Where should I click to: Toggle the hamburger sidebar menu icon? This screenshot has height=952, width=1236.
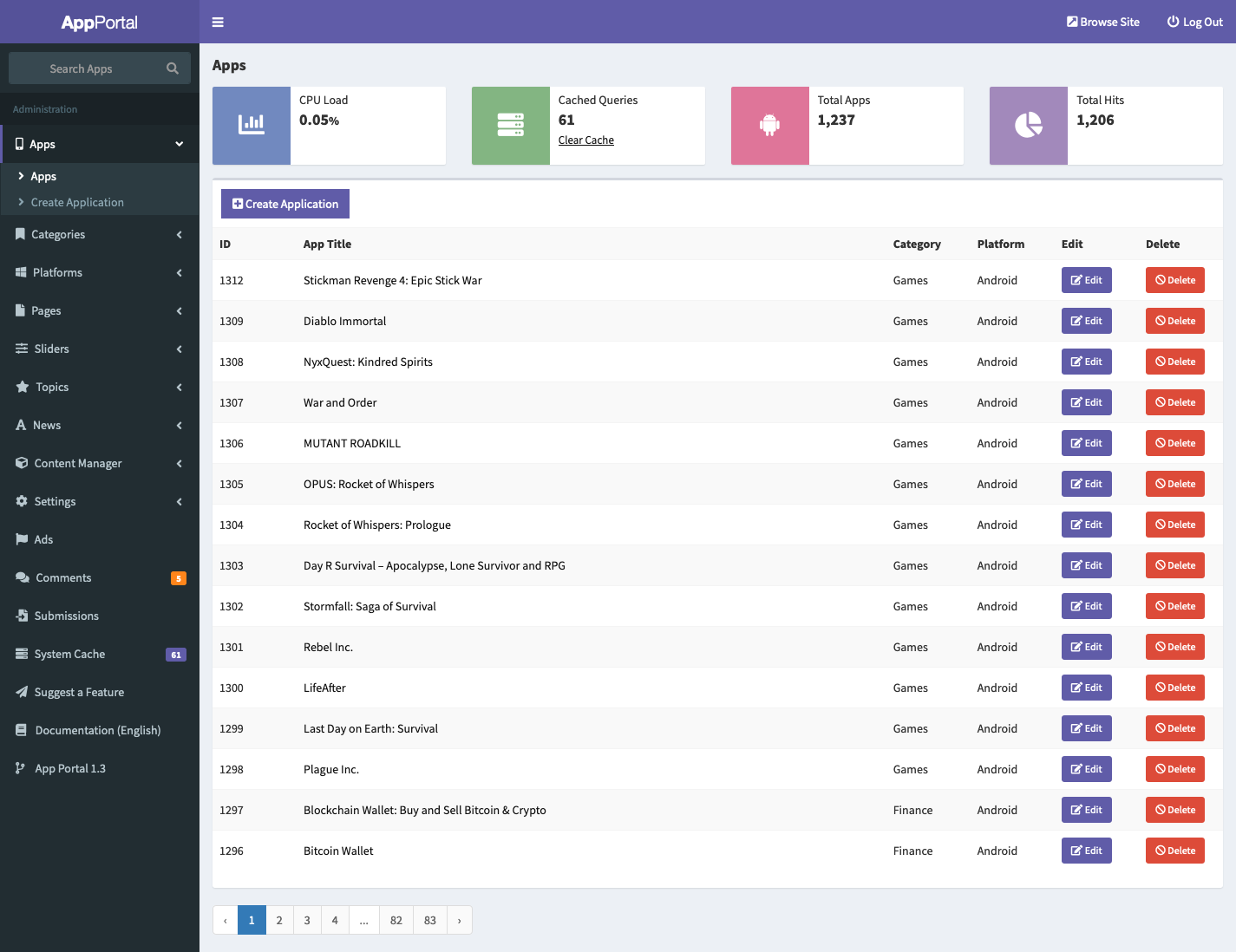click(218, 22)
